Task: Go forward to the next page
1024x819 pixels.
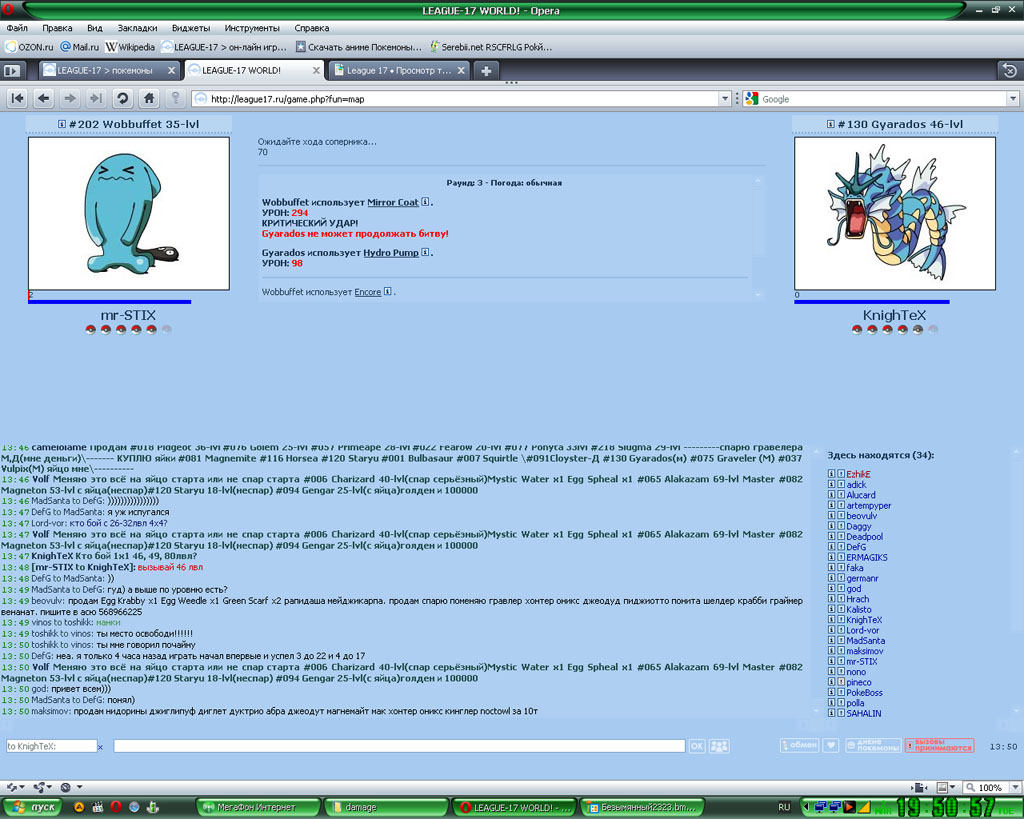Action: tap(69, 99)
